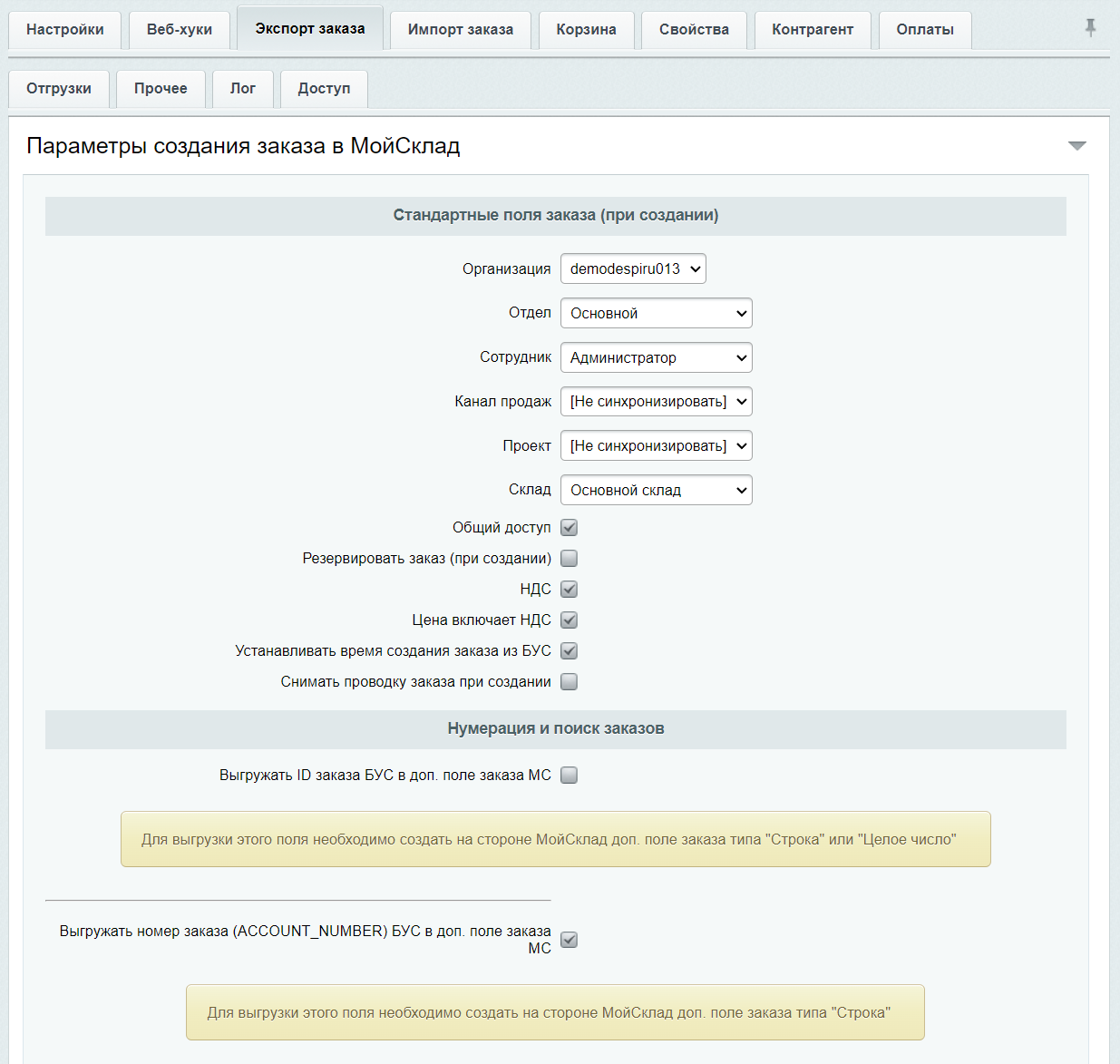Uncheck the НДС checkbox
This screenshot has width=1120, height=1064.
pos(569,589)
